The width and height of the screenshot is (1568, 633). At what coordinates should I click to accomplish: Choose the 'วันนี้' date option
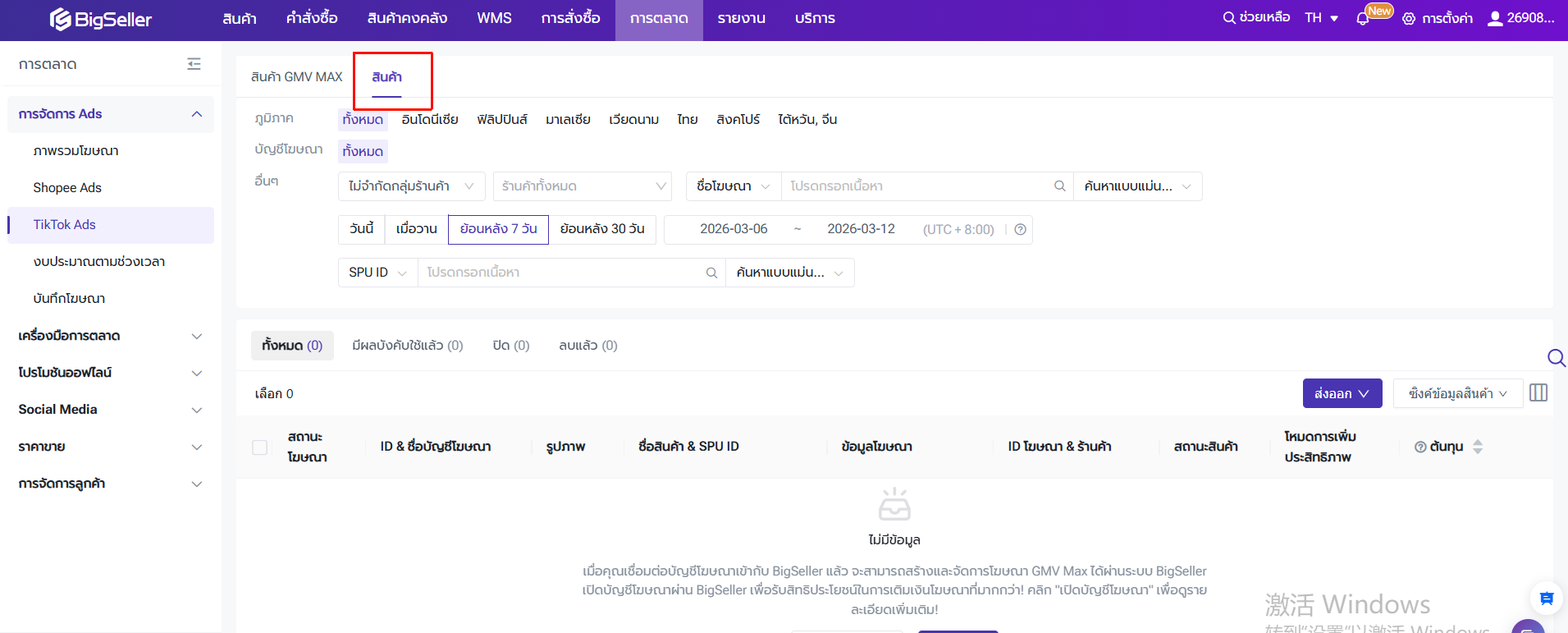(x=361, y=229)
